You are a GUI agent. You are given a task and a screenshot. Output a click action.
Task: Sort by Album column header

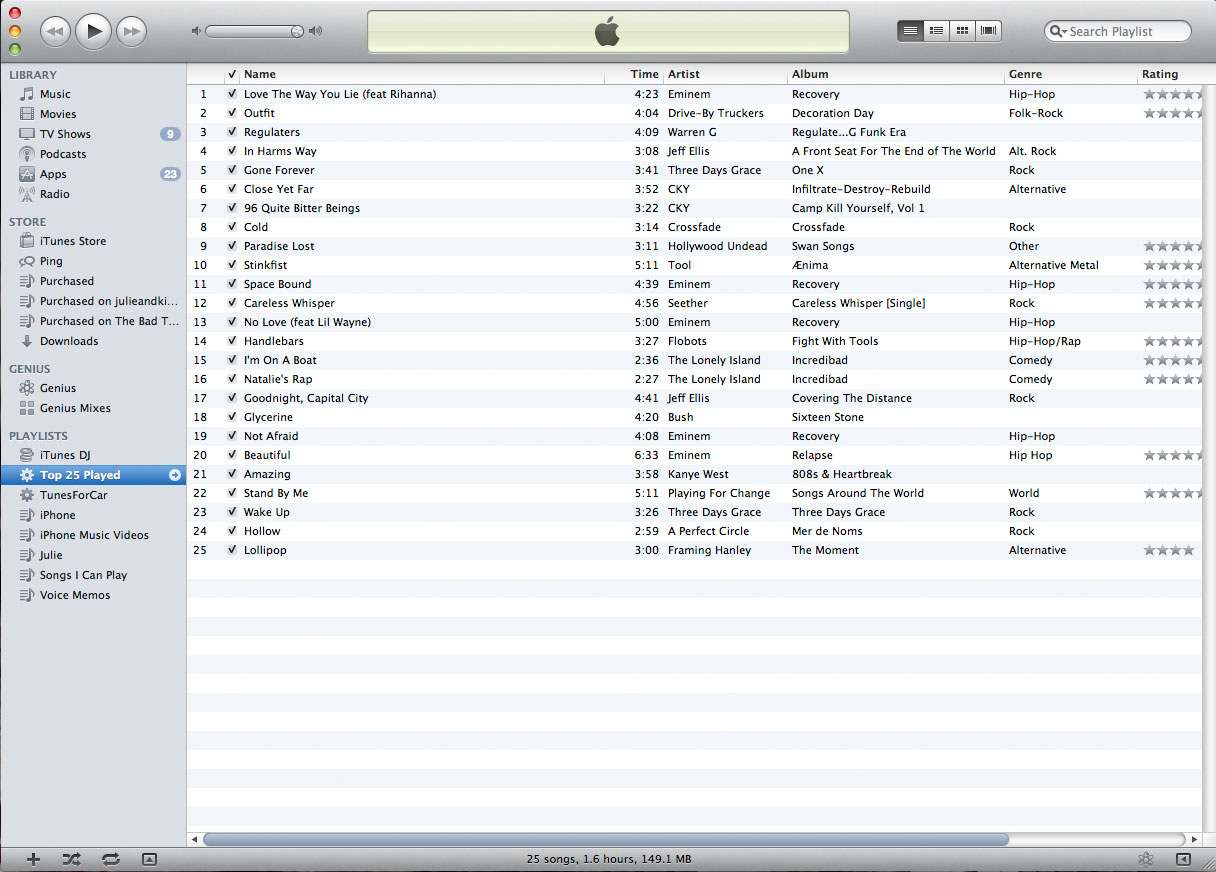(x=896, y=74)
